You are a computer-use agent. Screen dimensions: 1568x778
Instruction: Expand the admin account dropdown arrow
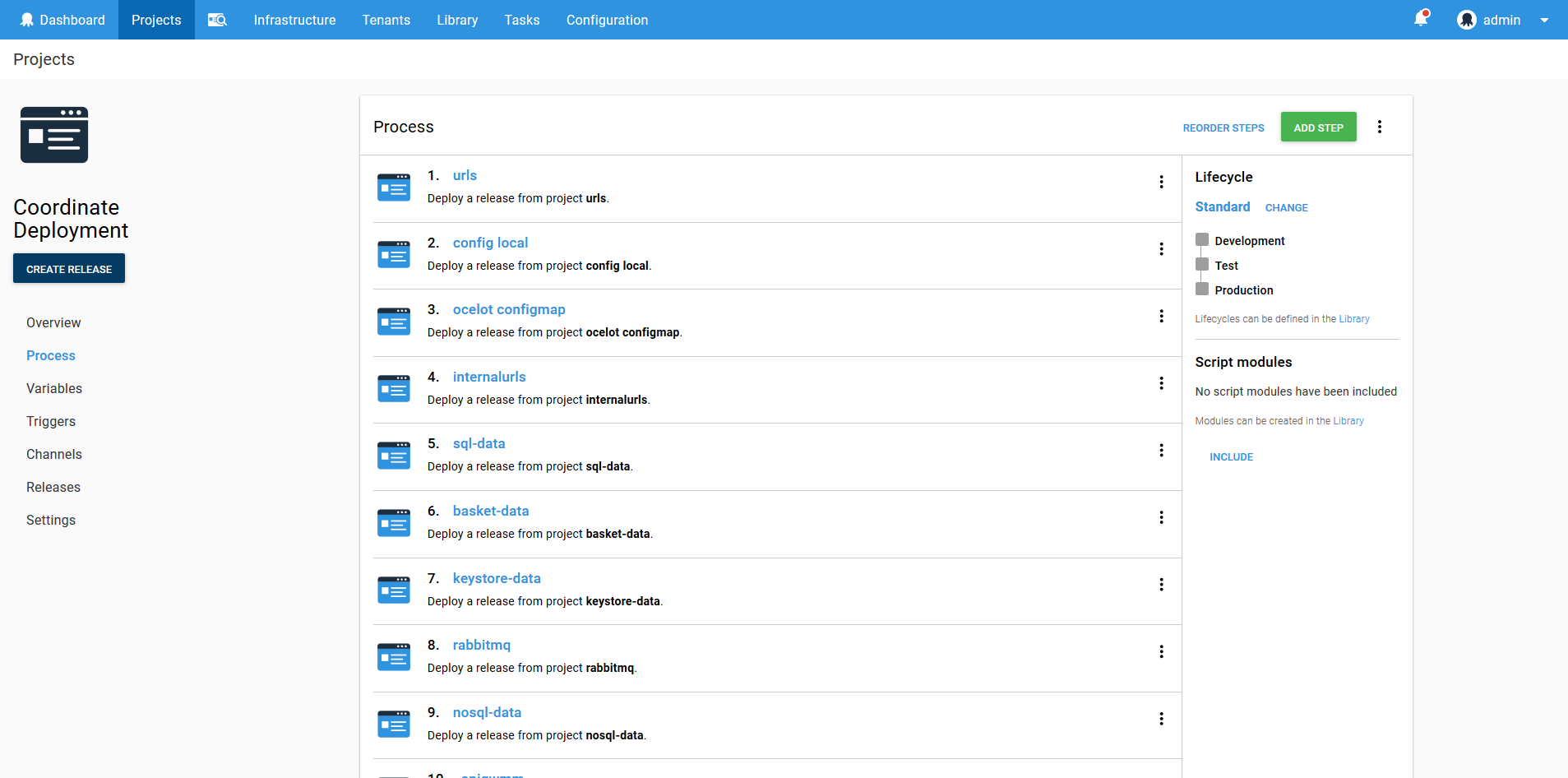tap(1543, 20)
